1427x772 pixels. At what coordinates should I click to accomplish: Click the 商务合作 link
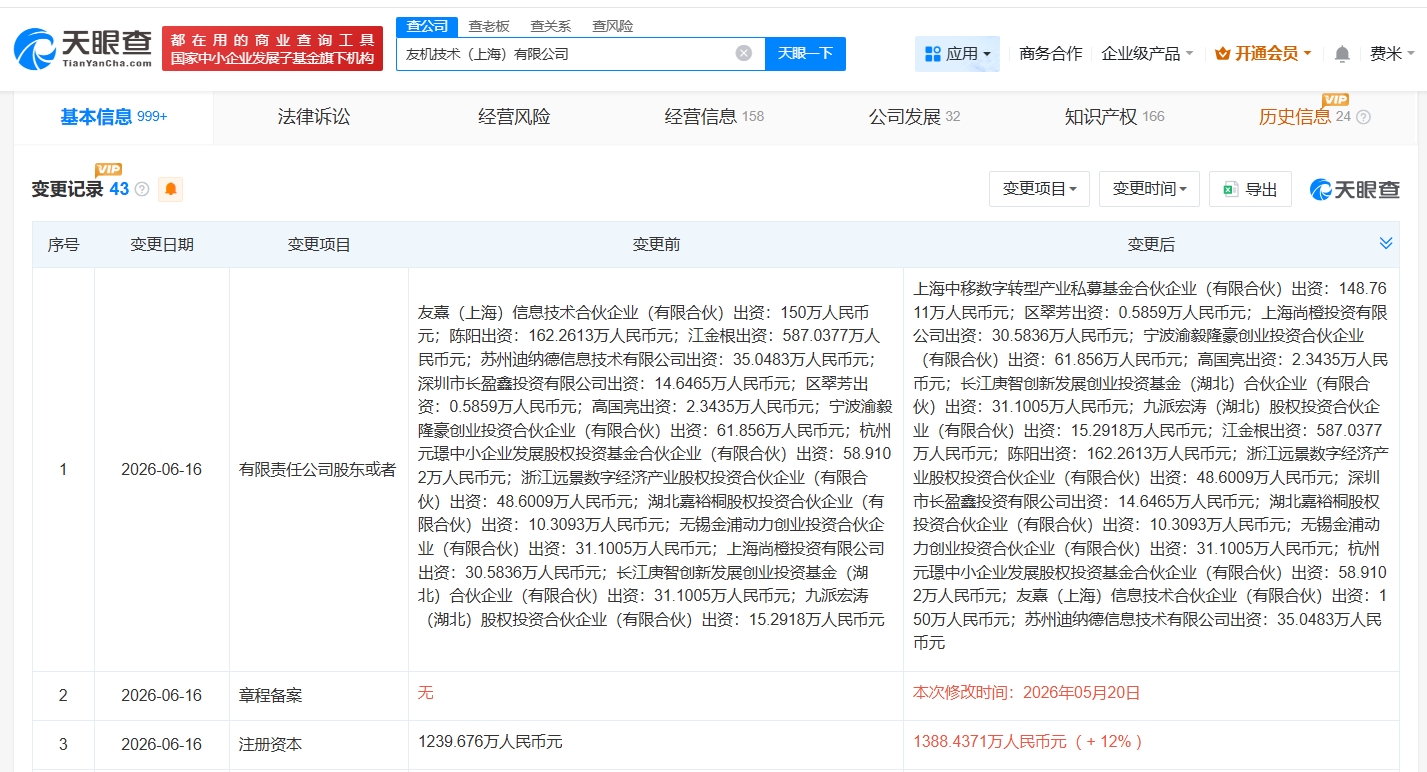point(1050,54)
